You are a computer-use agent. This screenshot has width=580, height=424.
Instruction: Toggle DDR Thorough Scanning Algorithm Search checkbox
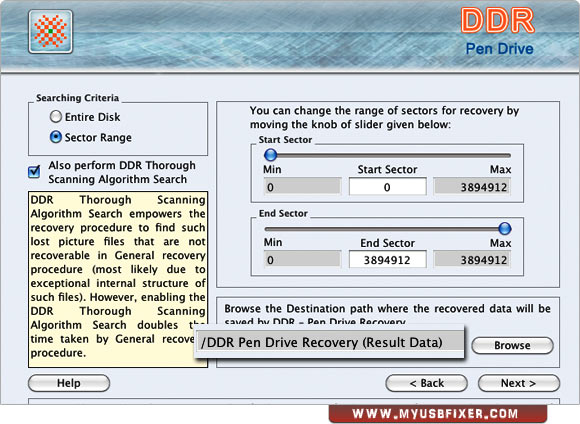click(x=34, y=172)
